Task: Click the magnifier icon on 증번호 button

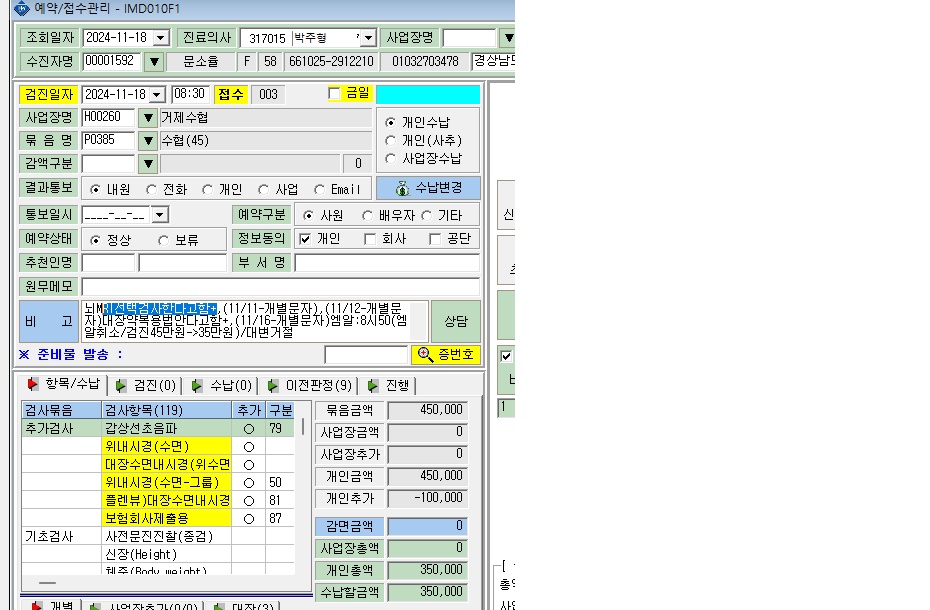Action: click(x=425, y=354)
